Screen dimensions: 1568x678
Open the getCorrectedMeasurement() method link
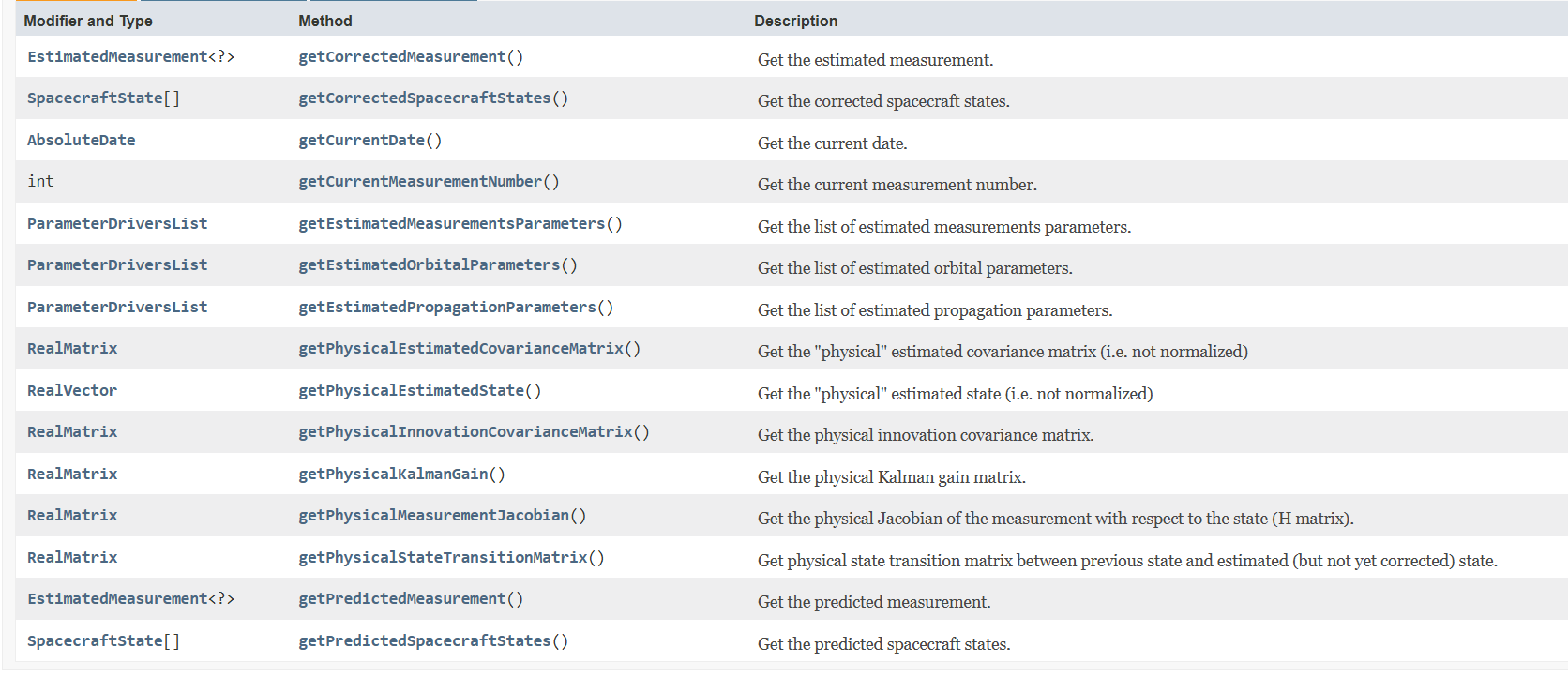(401, 57)
